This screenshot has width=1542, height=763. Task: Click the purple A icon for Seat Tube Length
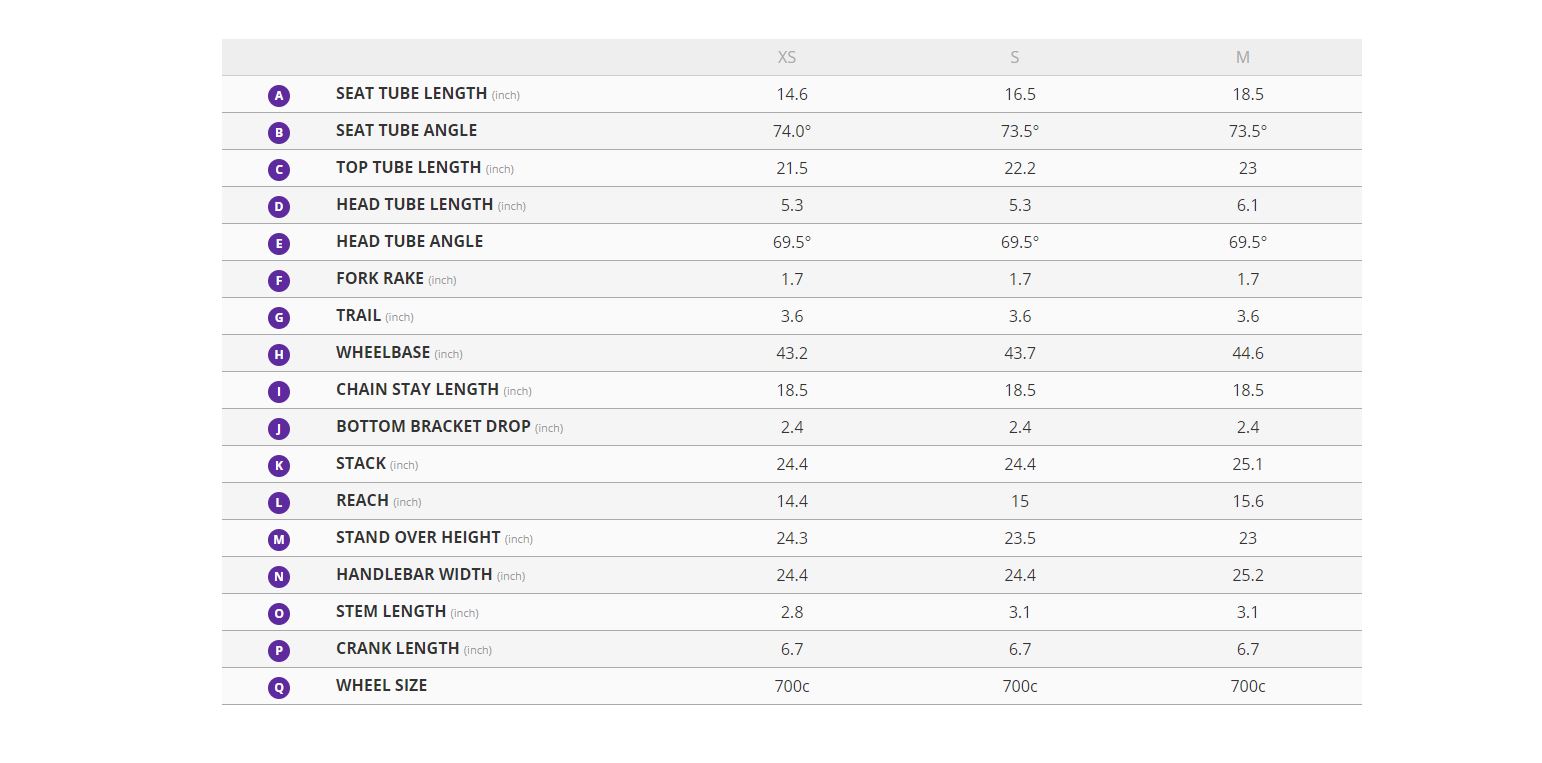click(x=279, y=96)
